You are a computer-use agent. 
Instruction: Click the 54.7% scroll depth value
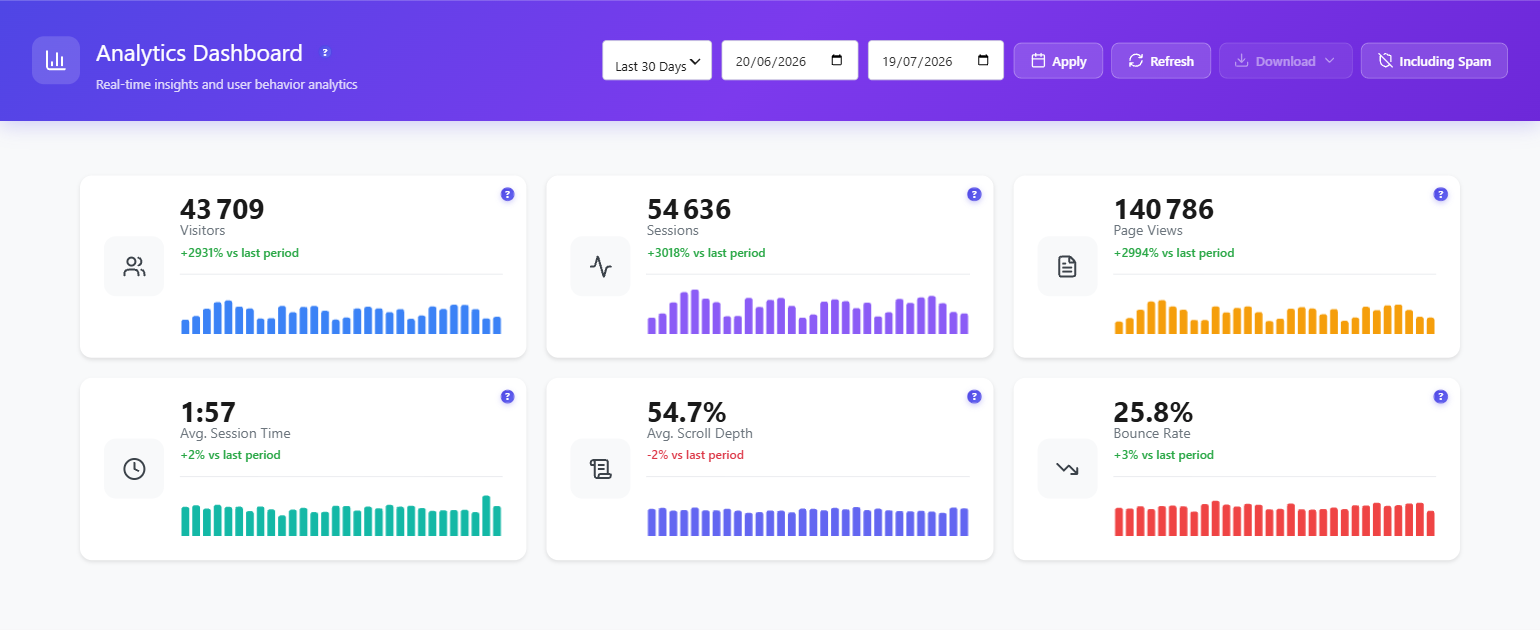(686, 411)
